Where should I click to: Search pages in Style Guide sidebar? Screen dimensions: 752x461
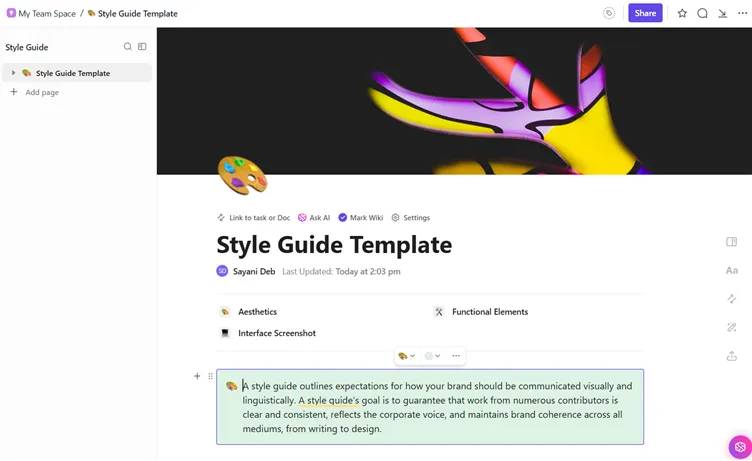(x=128, y=47)
